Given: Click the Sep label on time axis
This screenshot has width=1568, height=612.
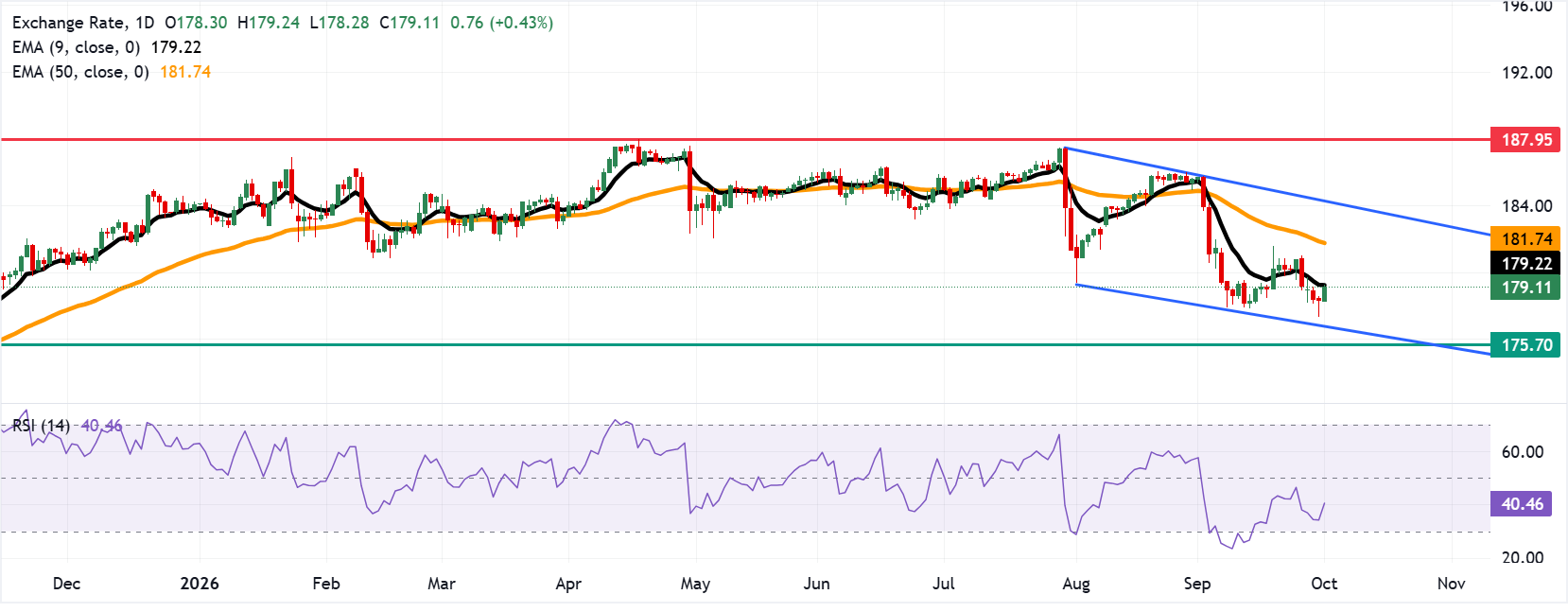Looking at the screenshot, I should point(1197,584).
